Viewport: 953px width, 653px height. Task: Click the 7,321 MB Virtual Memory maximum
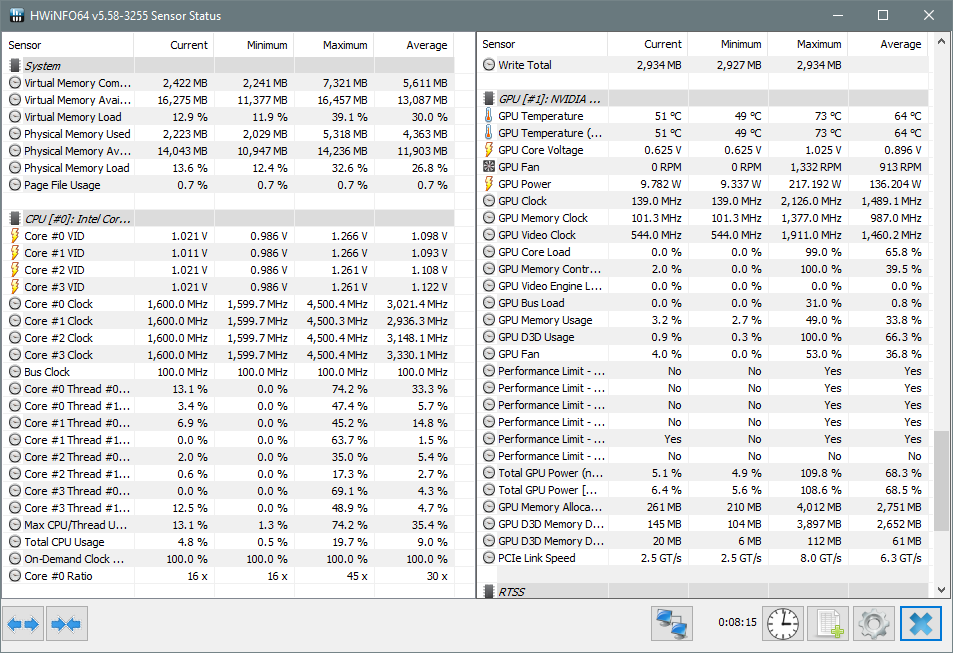[343, 83]
